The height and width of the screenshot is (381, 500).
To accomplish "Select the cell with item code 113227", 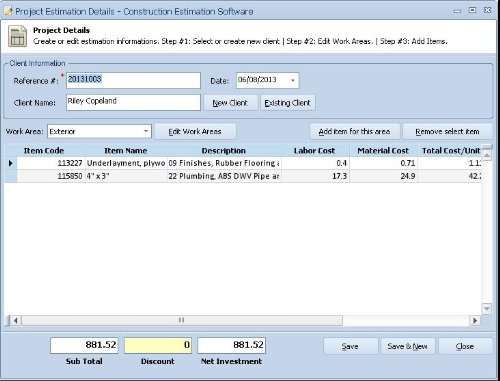I will (51, 163).
